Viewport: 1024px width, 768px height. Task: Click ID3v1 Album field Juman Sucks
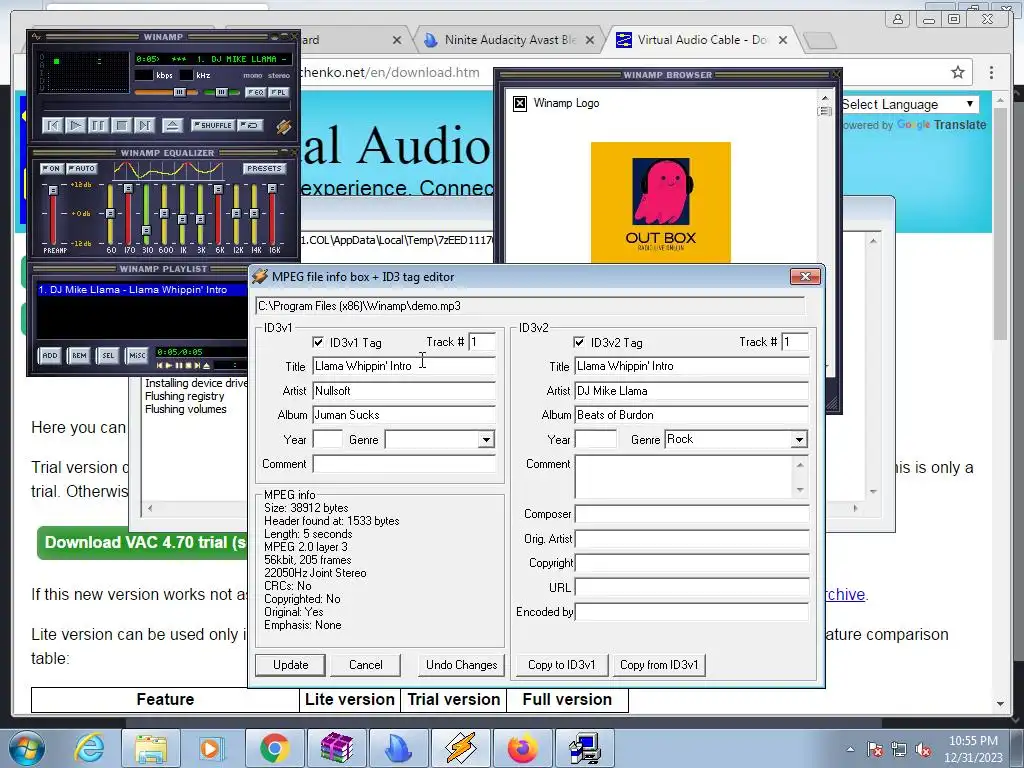(404, 415)
